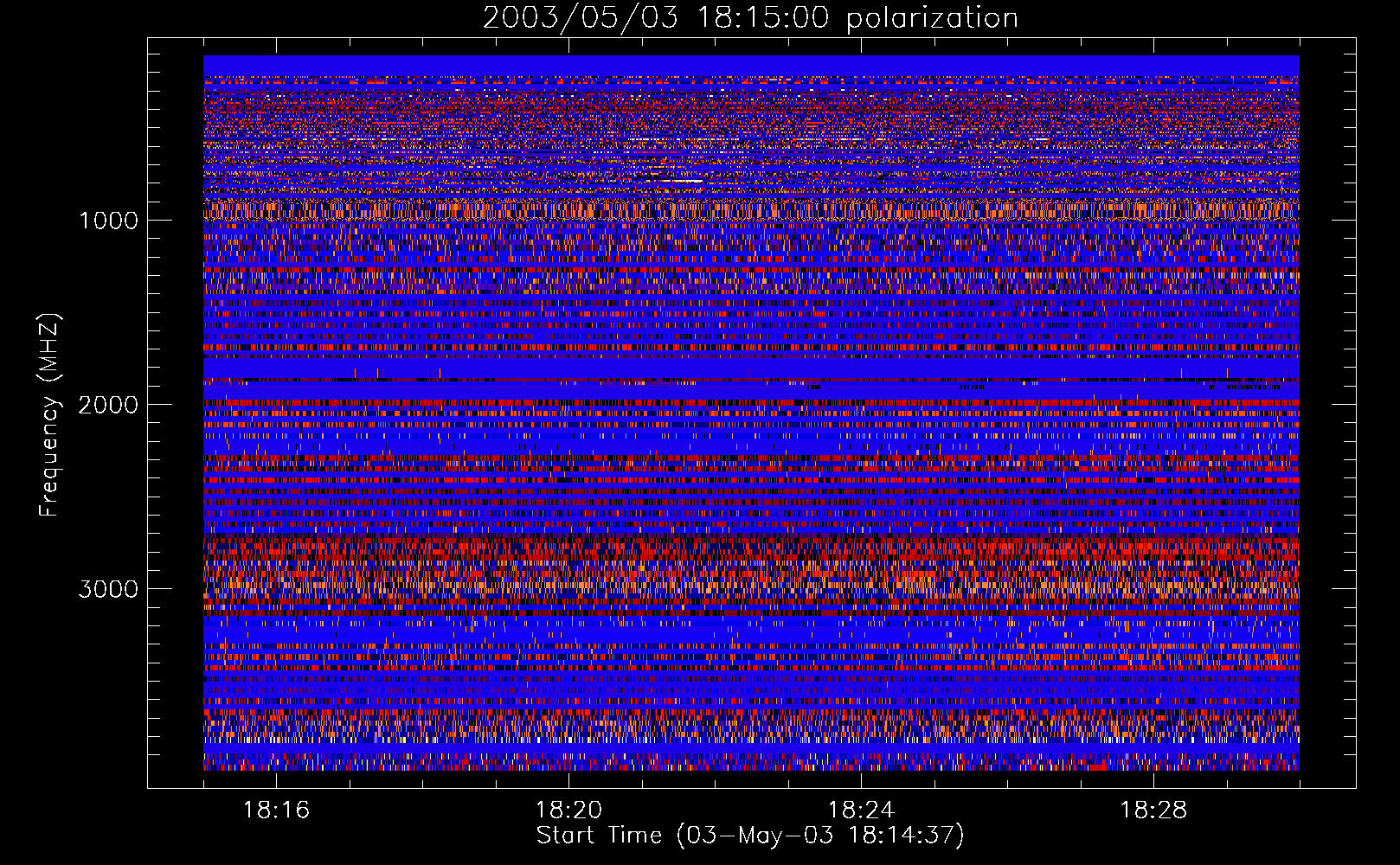Click the 3000 frequency tick label
1400x865 pixels.
pos(108,589)
